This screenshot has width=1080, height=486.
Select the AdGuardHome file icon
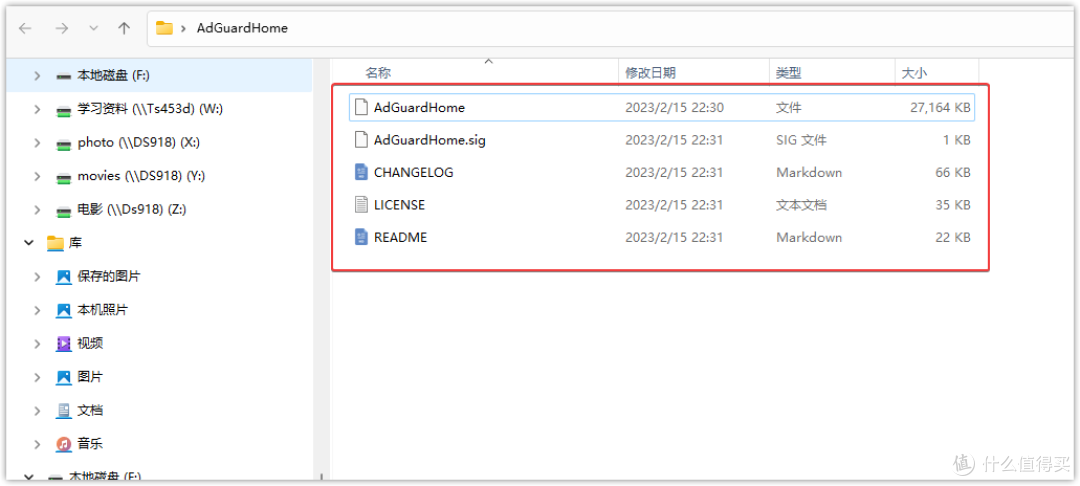pyautogui.click(x=362, y=107)
